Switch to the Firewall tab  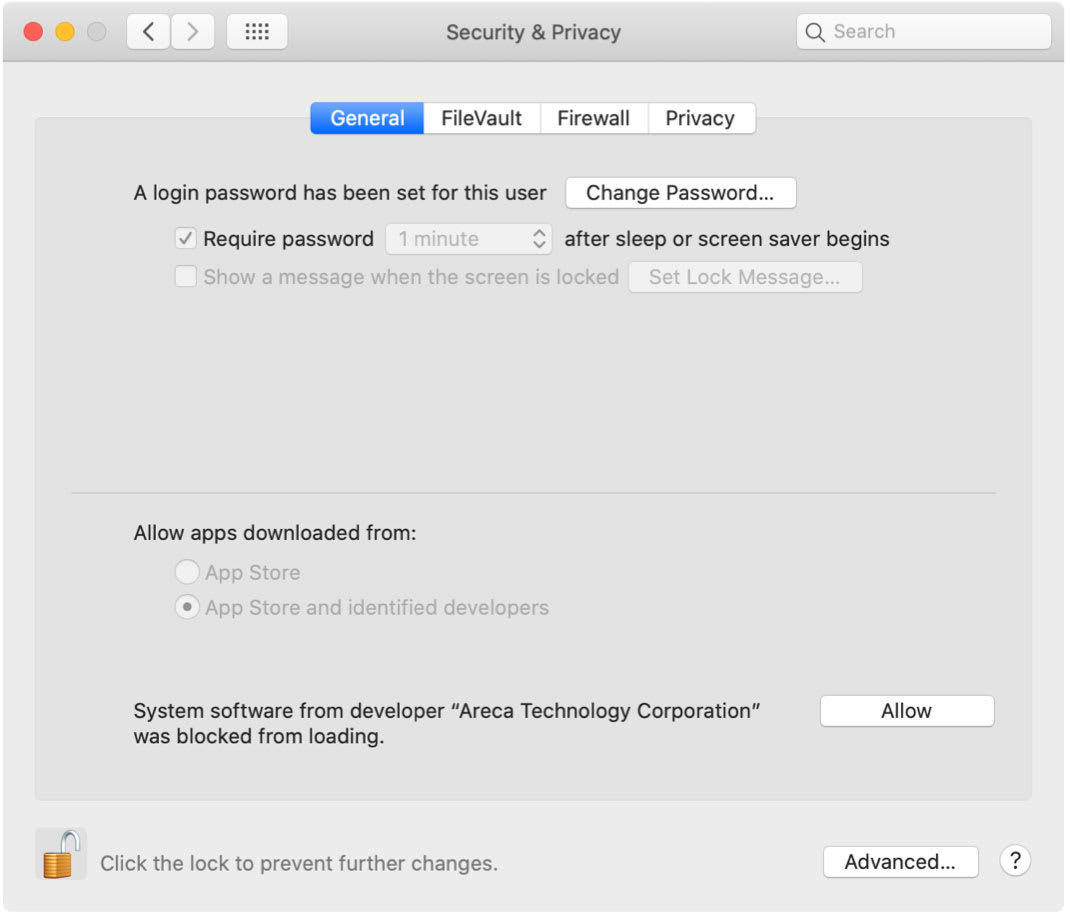tap(594, 118)
